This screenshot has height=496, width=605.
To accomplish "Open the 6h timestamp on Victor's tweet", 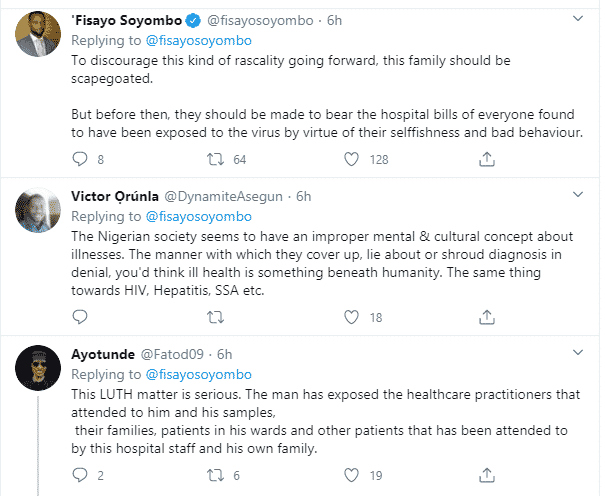I will click(x=305, y=197).
